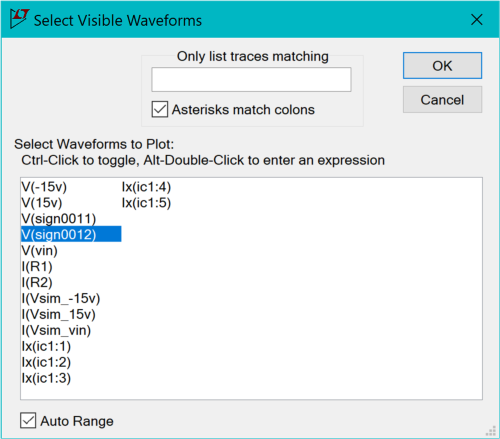Choose V(sign0011) from the list

click(x=59, y=219)
